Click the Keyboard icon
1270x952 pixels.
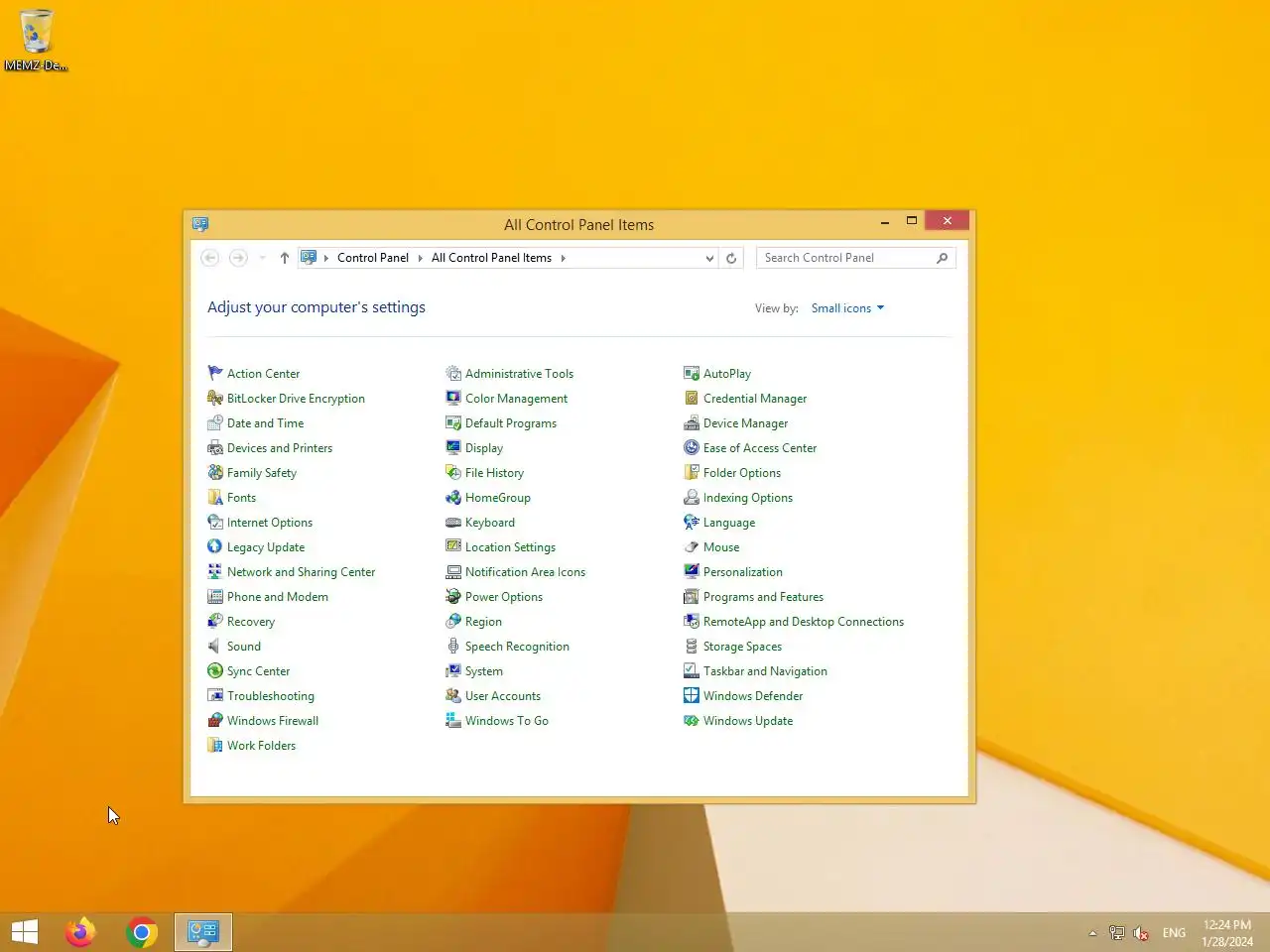(453, 522)
